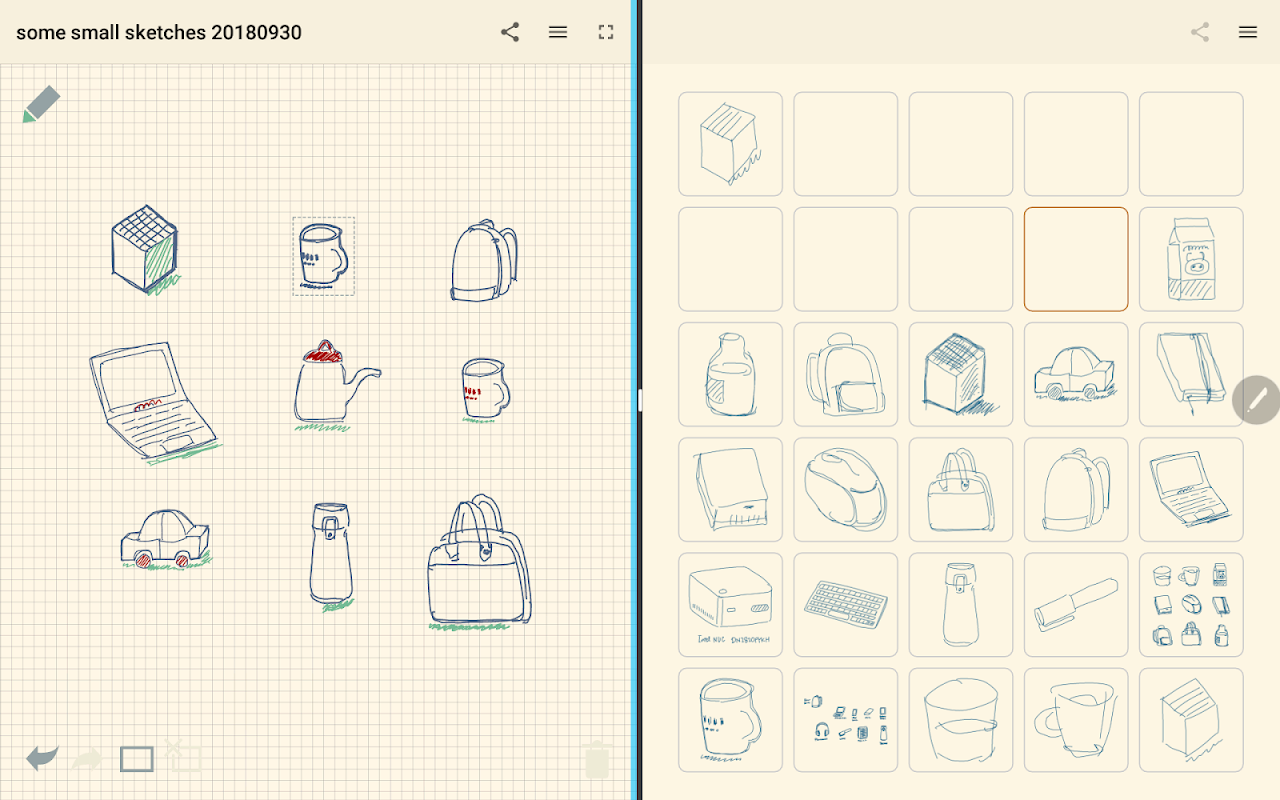Click the paste selection icon
The height and width of the screenshot is (800, 1280).
(183, 757)
